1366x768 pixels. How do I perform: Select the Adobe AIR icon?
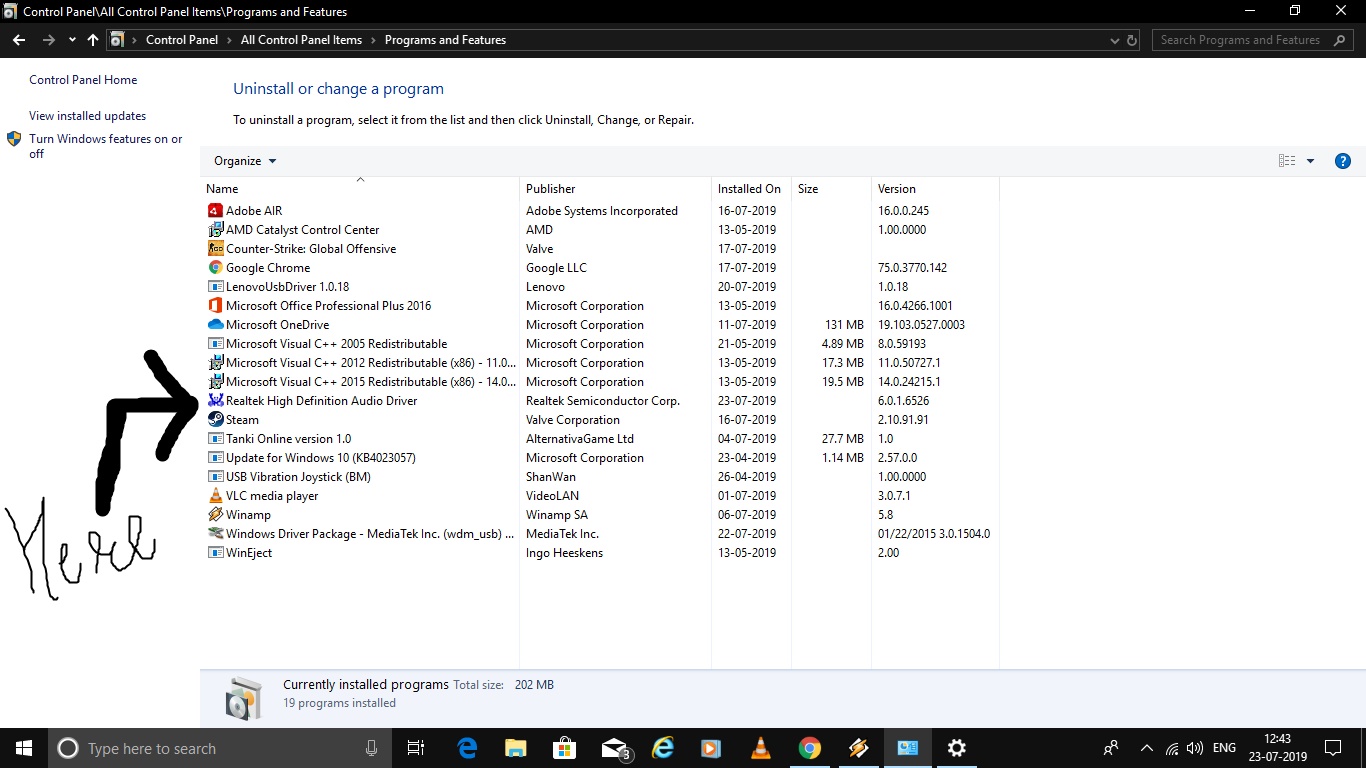215,211
